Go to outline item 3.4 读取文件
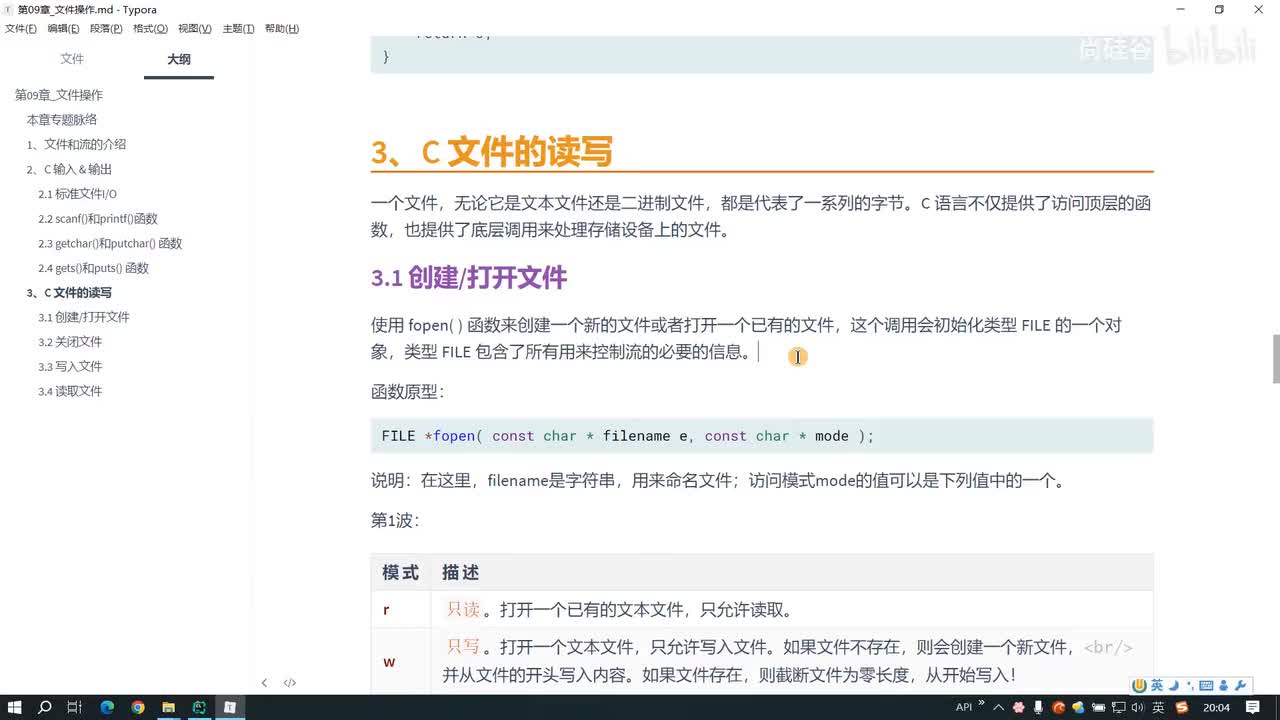1280x720 pixels. pyautogui.click(x=70, y=391)
